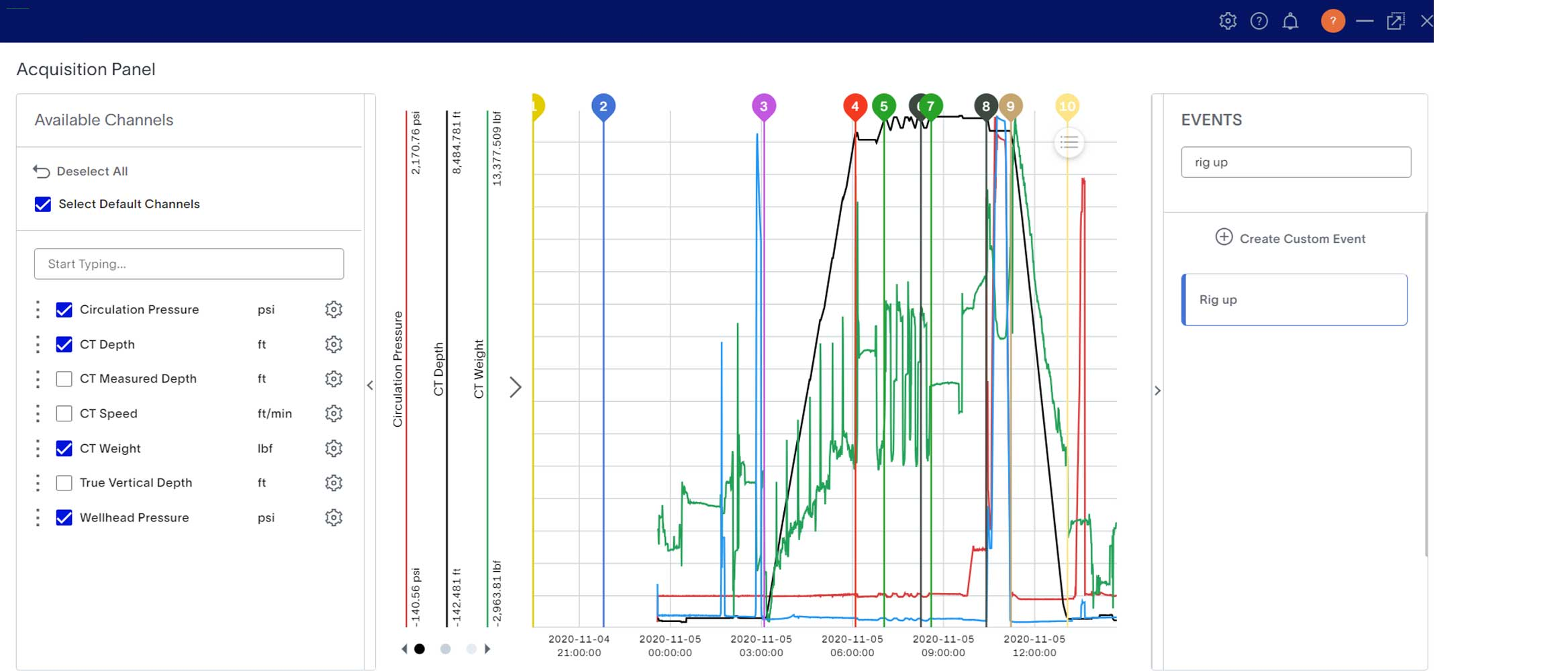This screenshot has height=671, width=1568.
Task: Open the chart legend list icon
Action: (1069, 143)
